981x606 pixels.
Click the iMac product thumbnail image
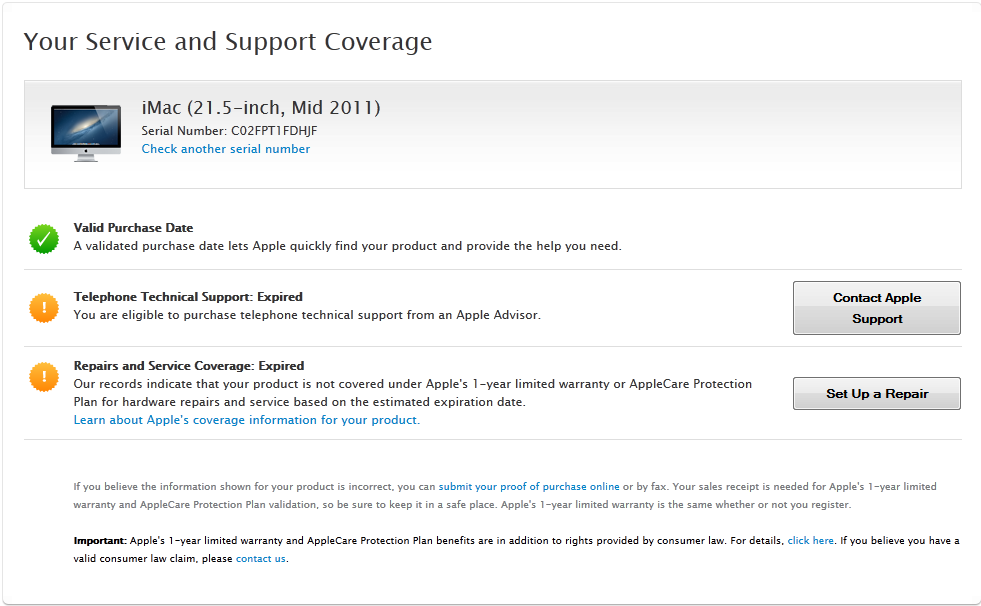pos(85,132)
